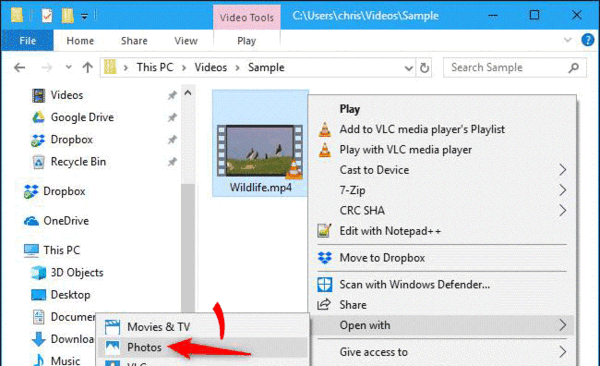Screen dimensions: 600x366
Task: Open the address bar history dropdown
Action: coord(409,68)
